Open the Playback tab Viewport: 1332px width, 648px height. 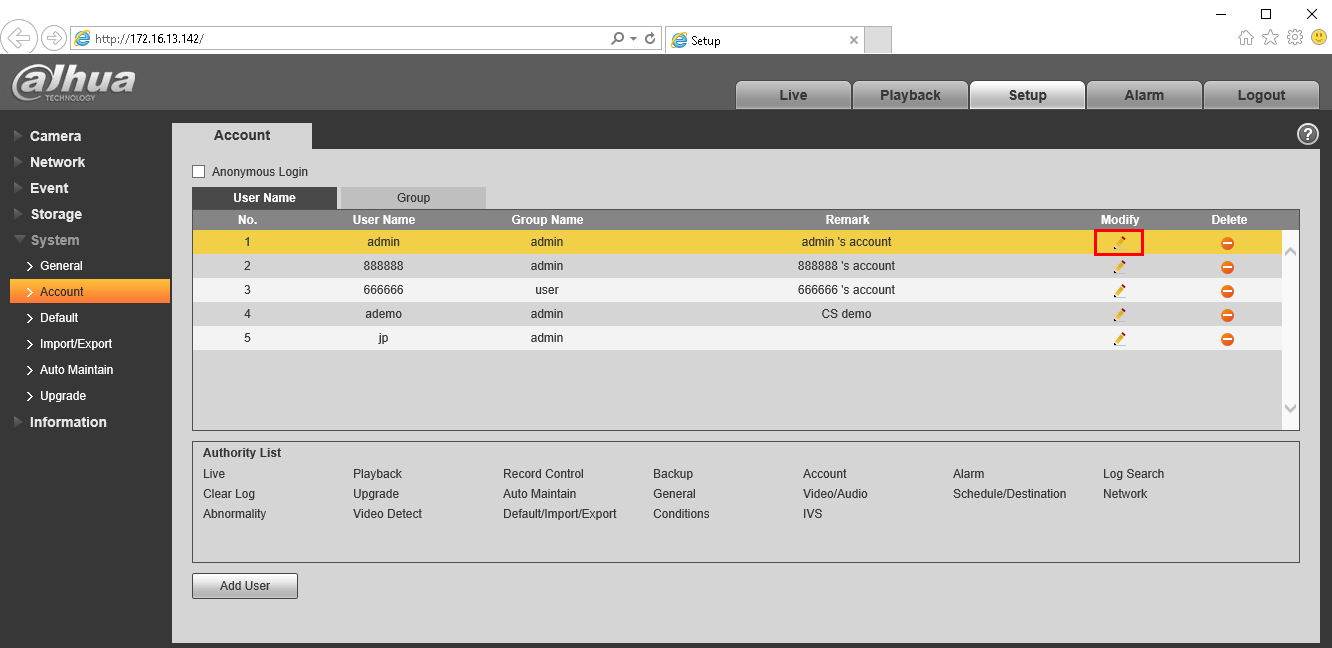(910, 95)
